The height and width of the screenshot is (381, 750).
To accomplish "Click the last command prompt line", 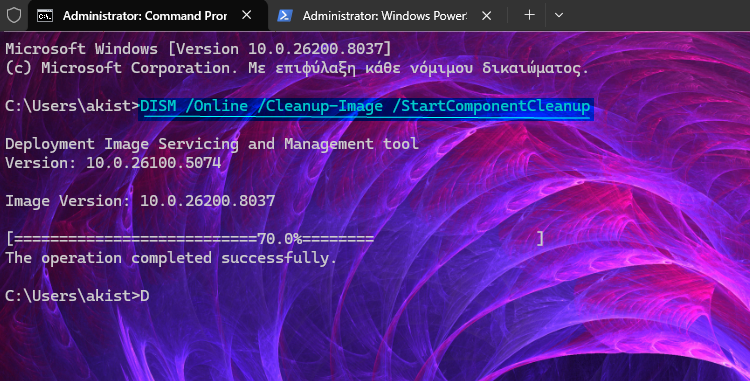I will 77,296.
